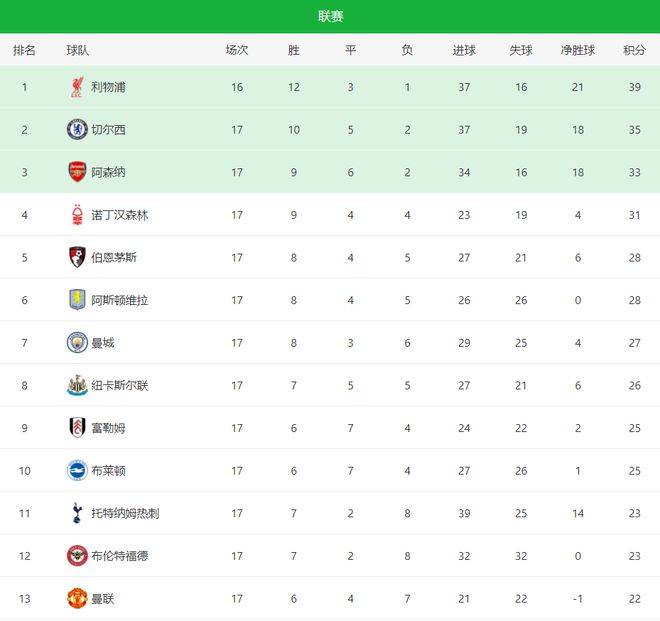Click the Newcastle United crest icon
660x621 pixels.
coord(77,385)
